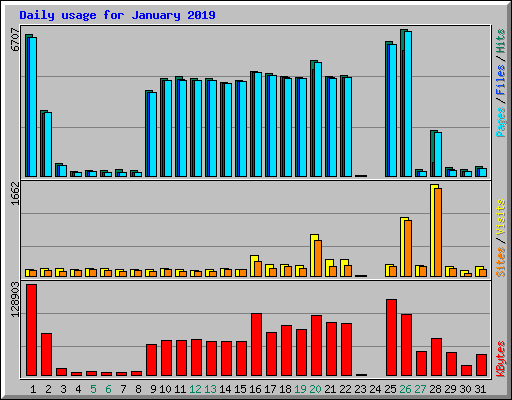Click the red KBytes bar for day 12

click(196, 358)
